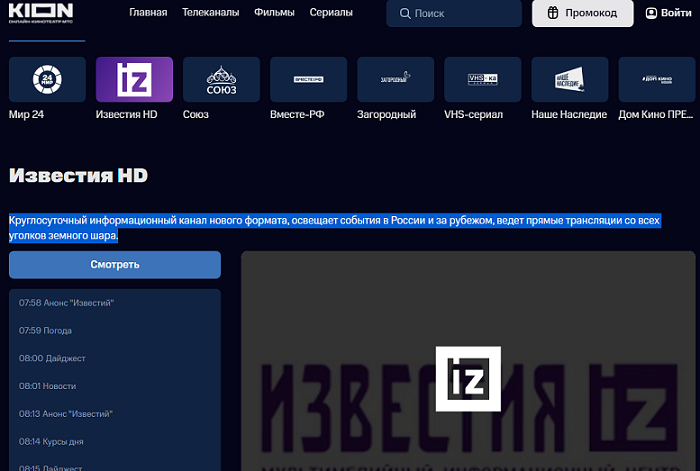
Task: Select the Союз channel icon
Action: point(221,79)
